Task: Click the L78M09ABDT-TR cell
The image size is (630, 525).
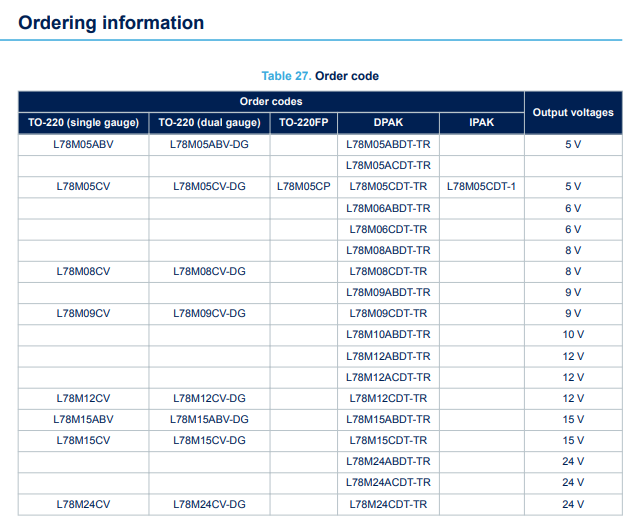Action: tap(388, 292)
